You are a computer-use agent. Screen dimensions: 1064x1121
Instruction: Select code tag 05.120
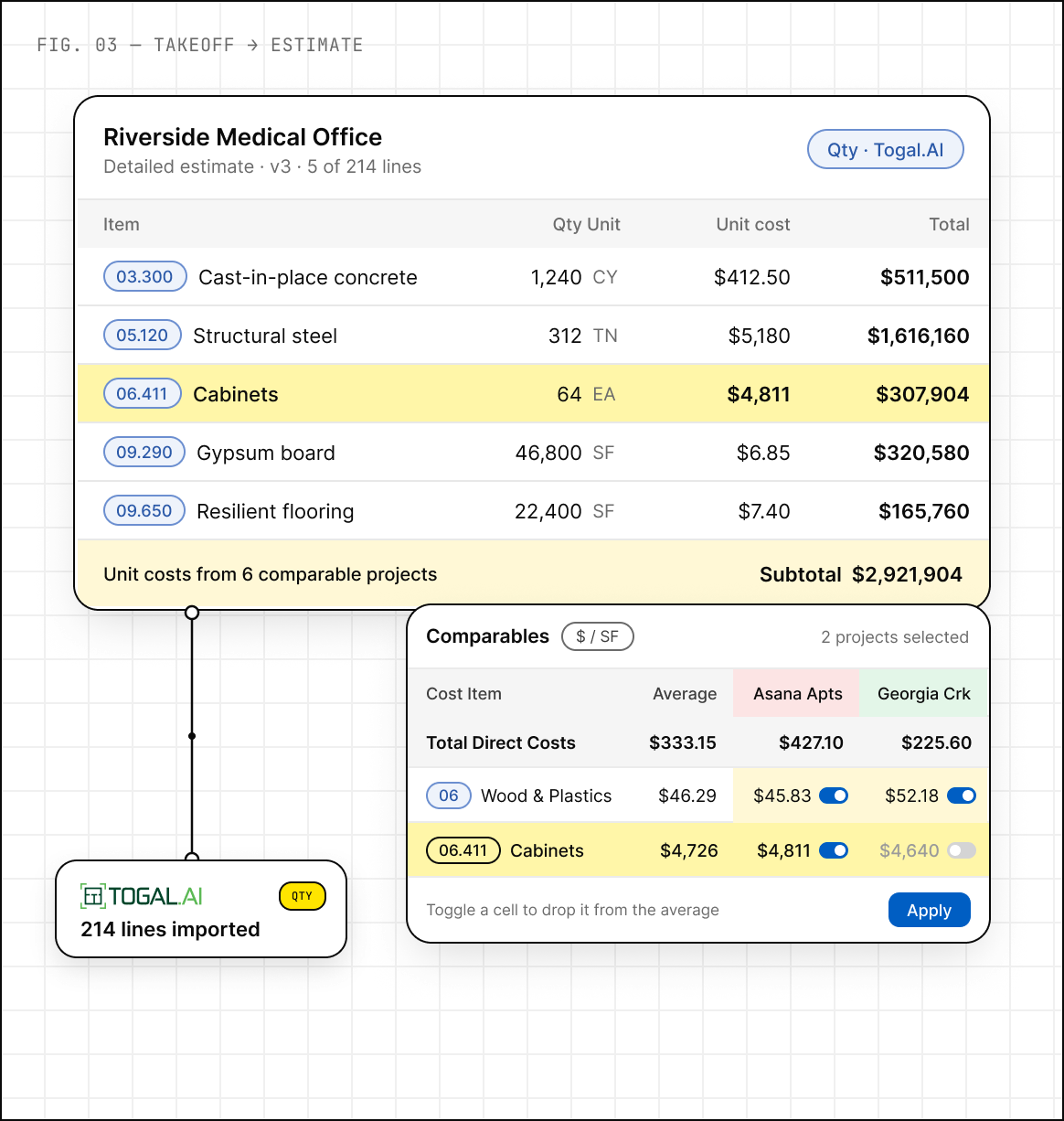coord(142,336)
